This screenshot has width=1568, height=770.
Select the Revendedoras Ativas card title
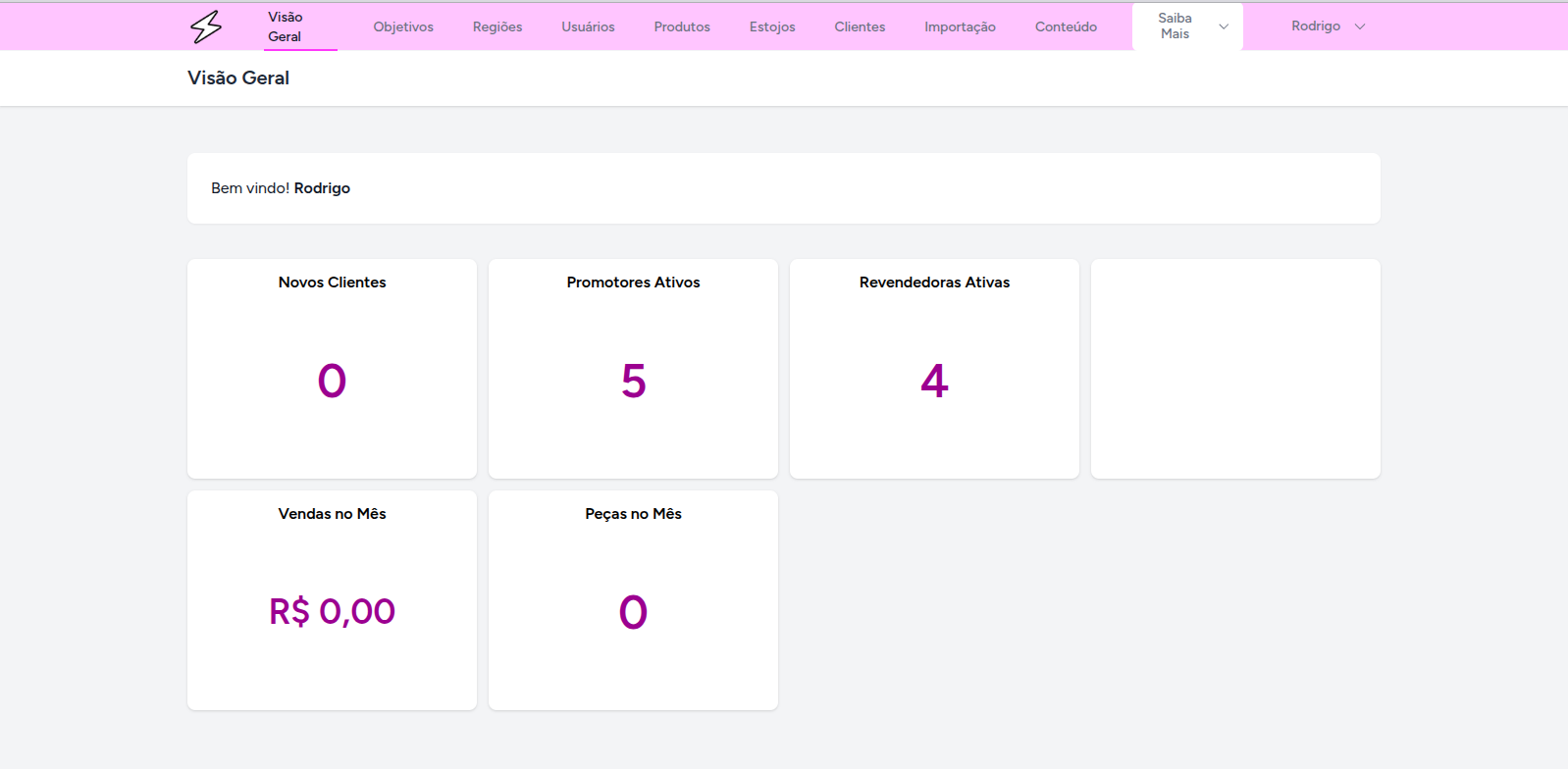(x=935, y=282)
